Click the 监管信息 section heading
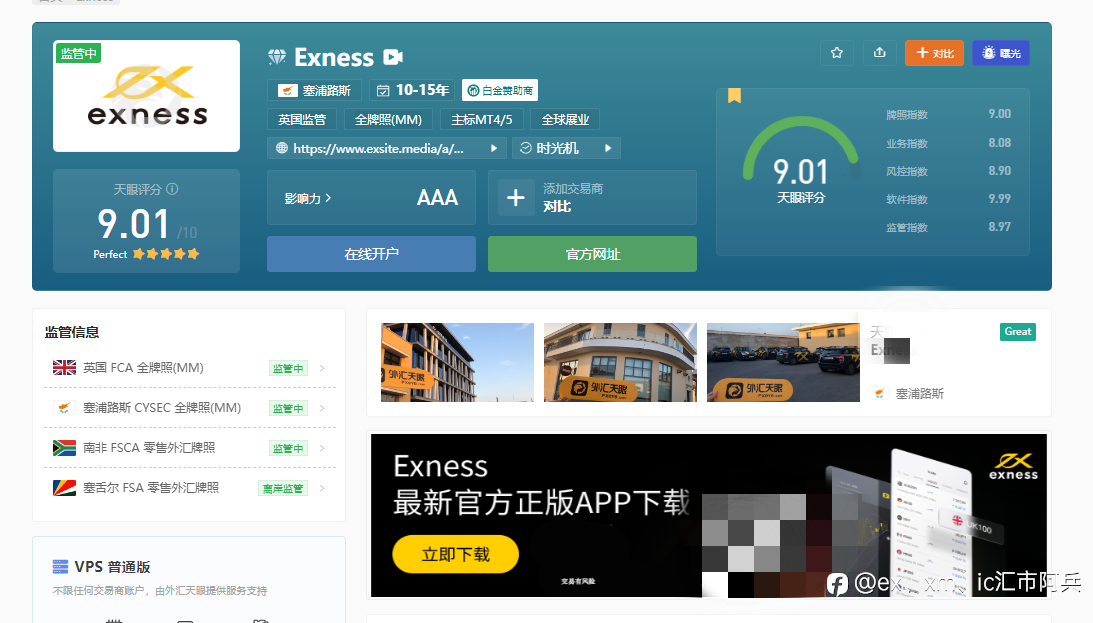Image resolution: width=1093 pixels, height=623 pixels. click(x=72, y=332)
